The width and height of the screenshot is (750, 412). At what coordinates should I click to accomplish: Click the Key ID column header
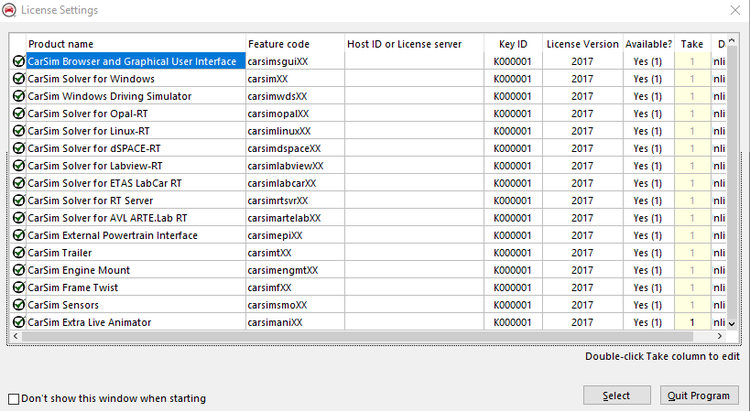(512, 44)
